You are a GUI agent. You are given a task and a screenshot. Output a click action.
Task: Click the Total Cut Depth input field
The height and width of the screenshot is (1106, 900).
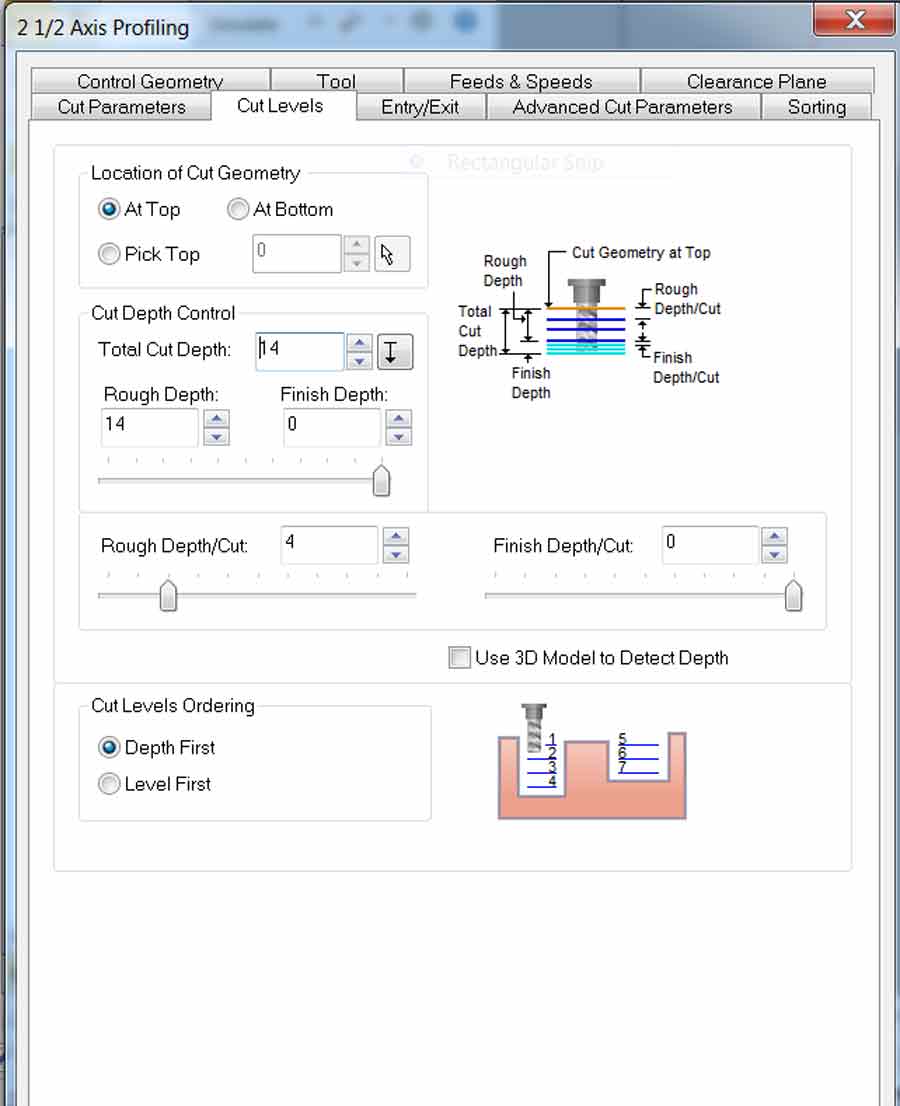300,351
